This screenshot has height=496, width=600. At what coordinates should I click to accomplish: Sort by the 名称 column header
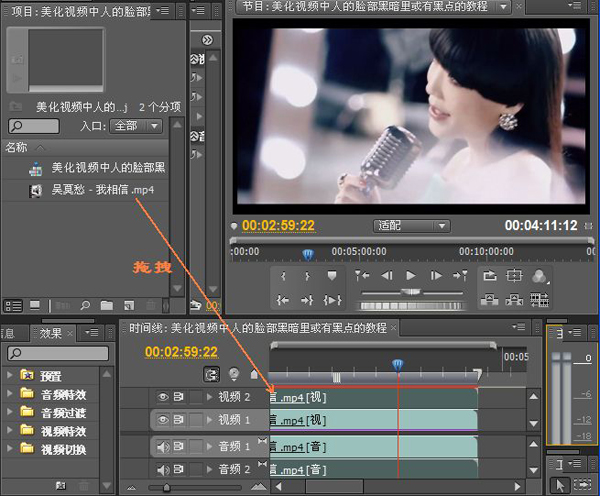[x=16, y=147]
